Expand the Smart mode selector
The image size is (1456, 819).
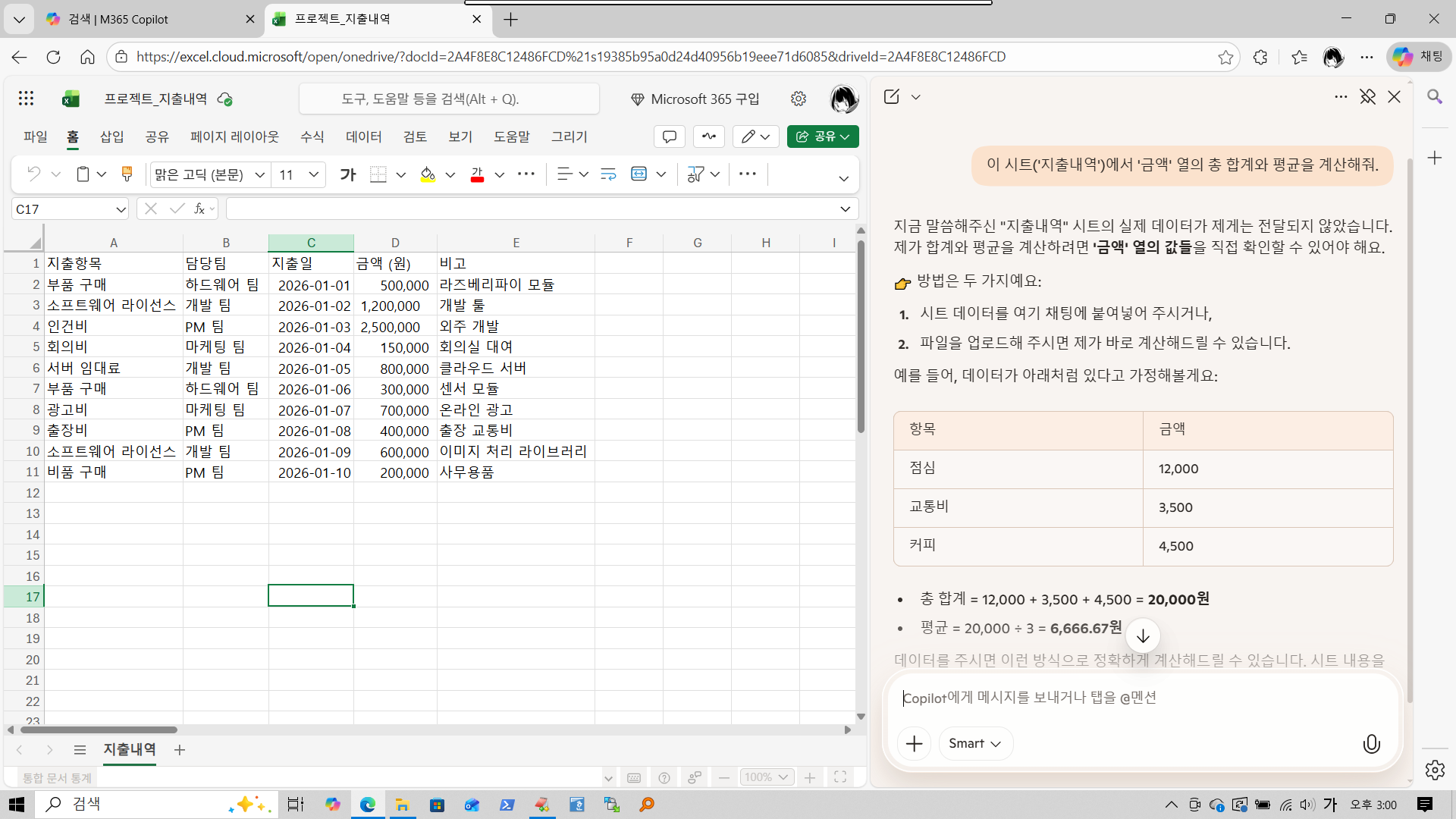975,744
